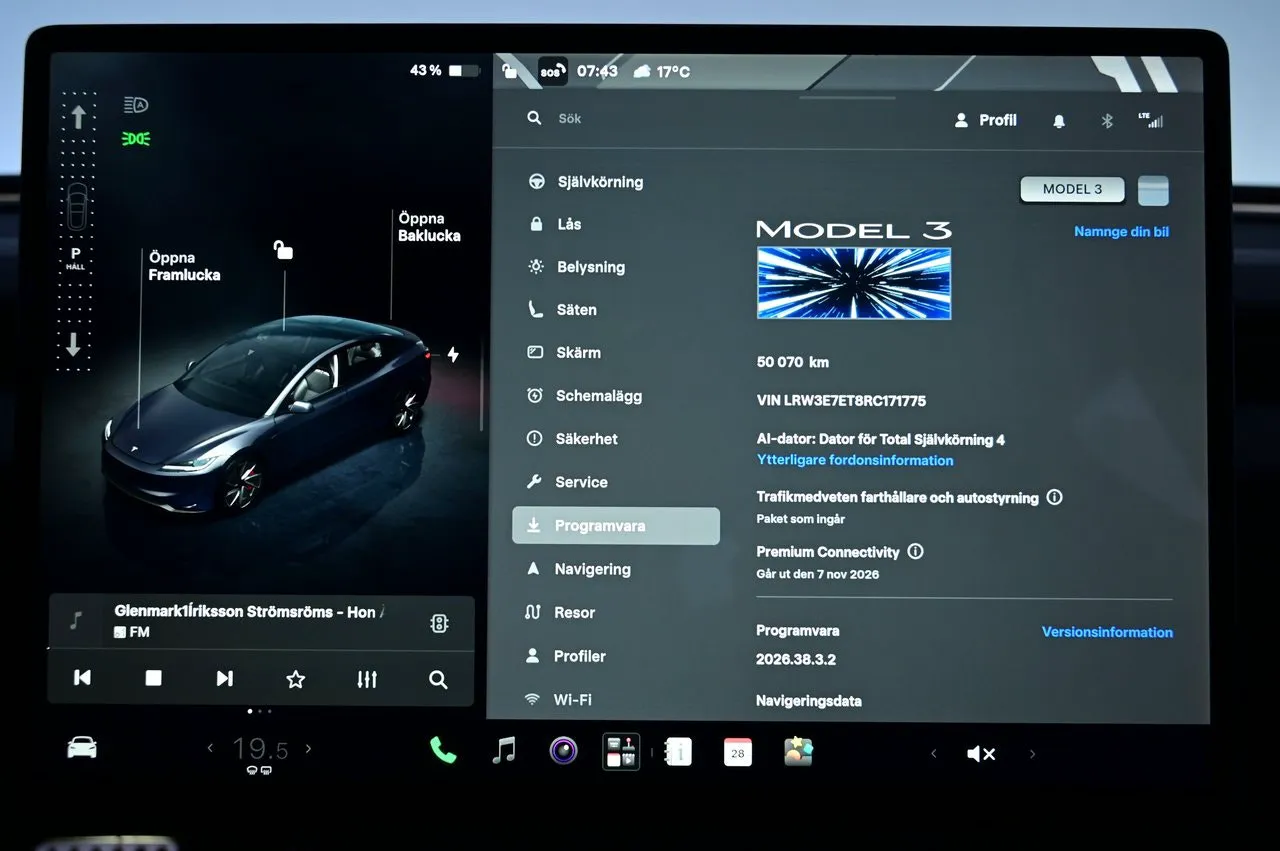
Task: Tap the speaker output icon in media card
Action: click(x=439, y=623)
